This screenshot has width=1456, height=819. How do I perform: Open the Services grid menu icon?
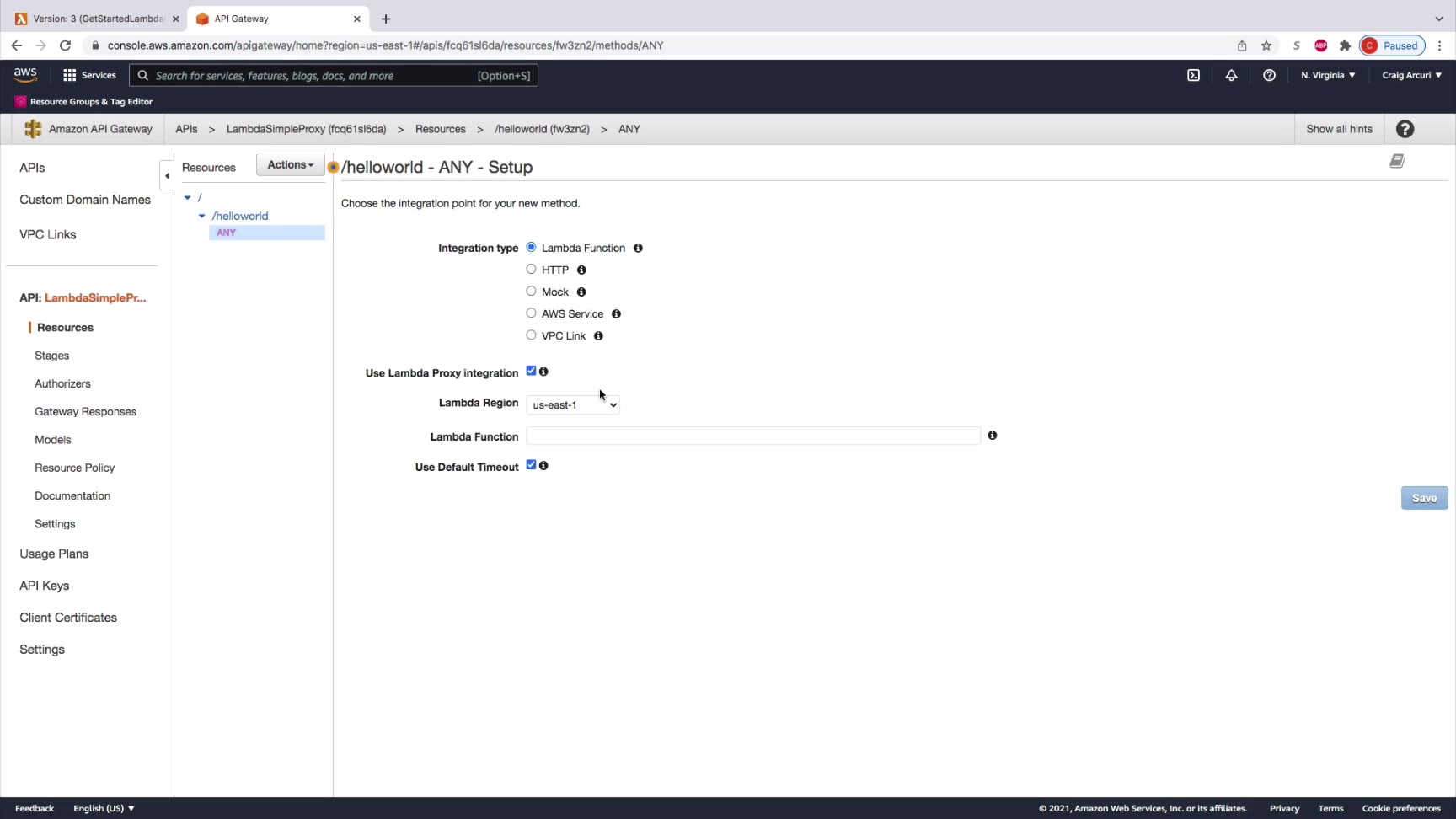[x=69, y=75]
